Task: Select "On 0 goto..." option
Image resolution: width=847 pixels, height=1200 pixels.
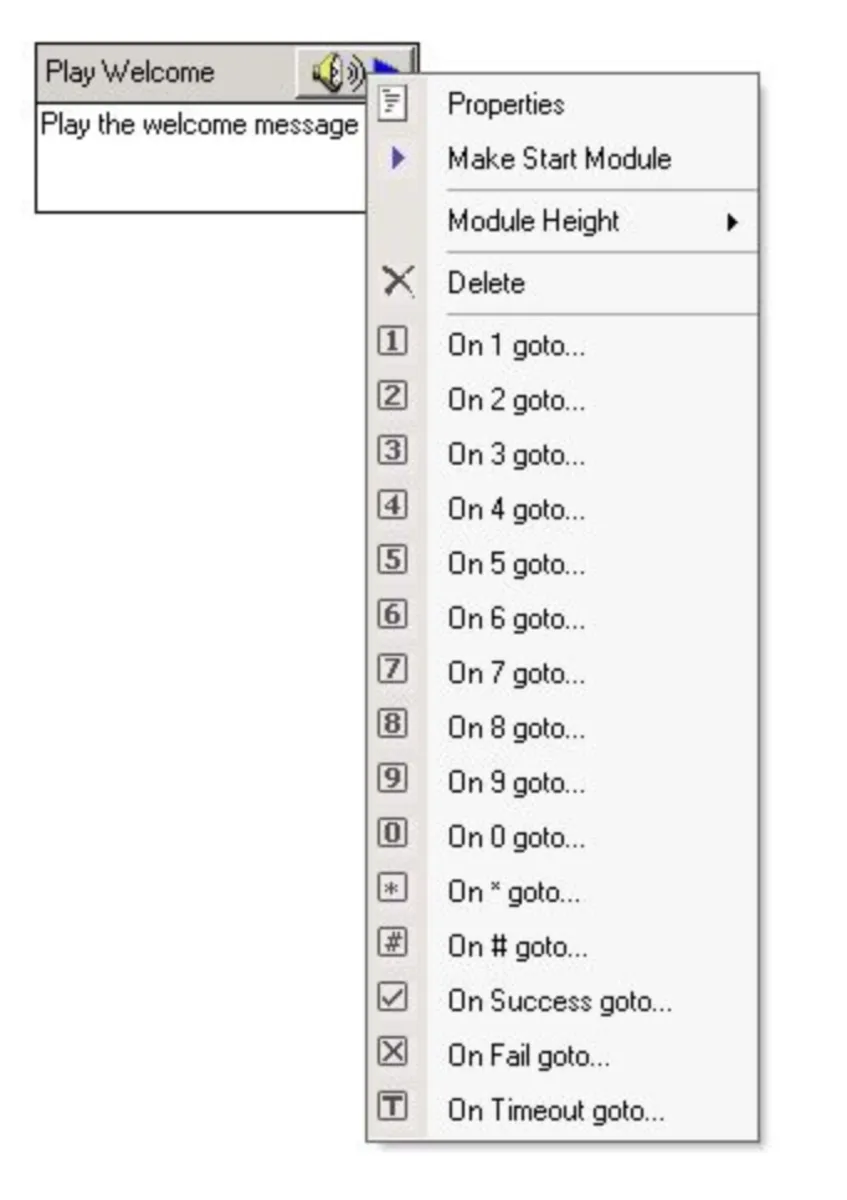Action: pos(516,838)
